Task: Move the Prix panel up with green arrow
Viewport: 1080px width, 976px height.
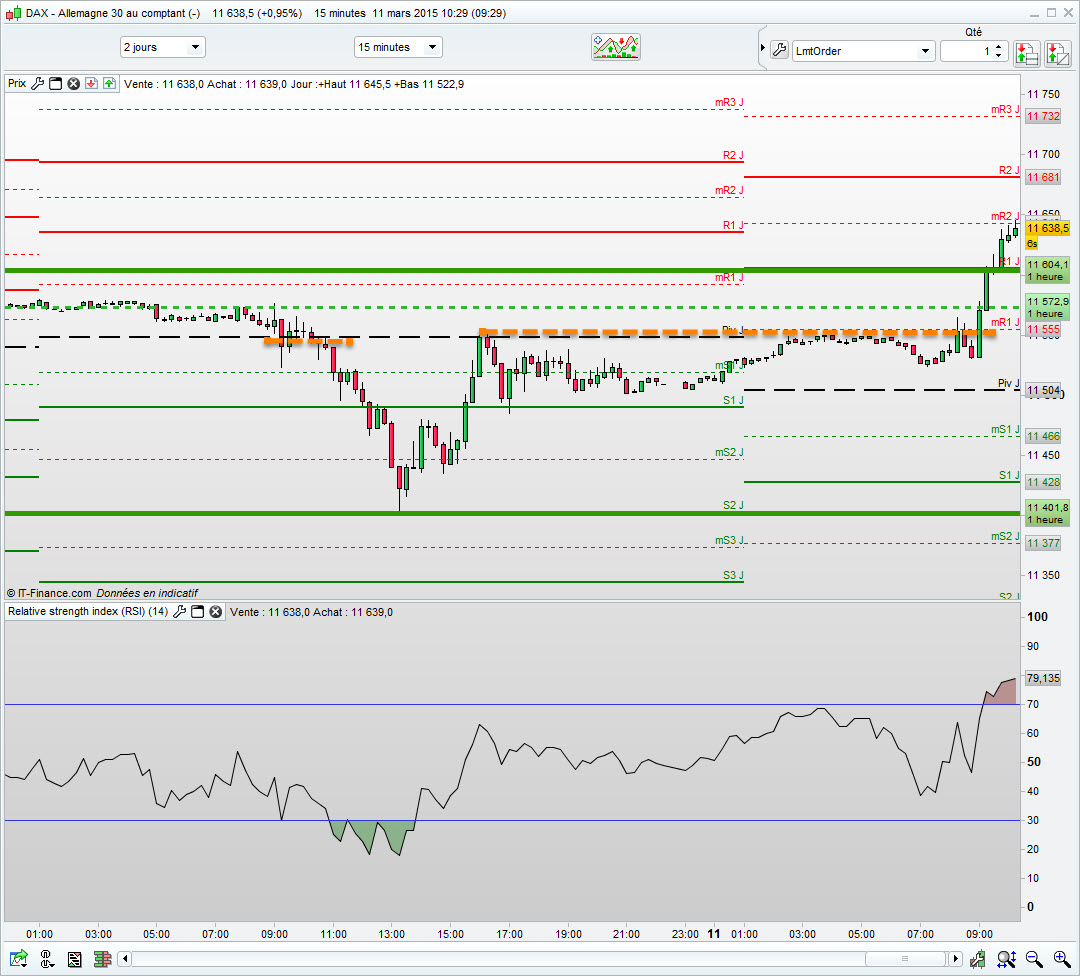Action: (x=108, y=84)
